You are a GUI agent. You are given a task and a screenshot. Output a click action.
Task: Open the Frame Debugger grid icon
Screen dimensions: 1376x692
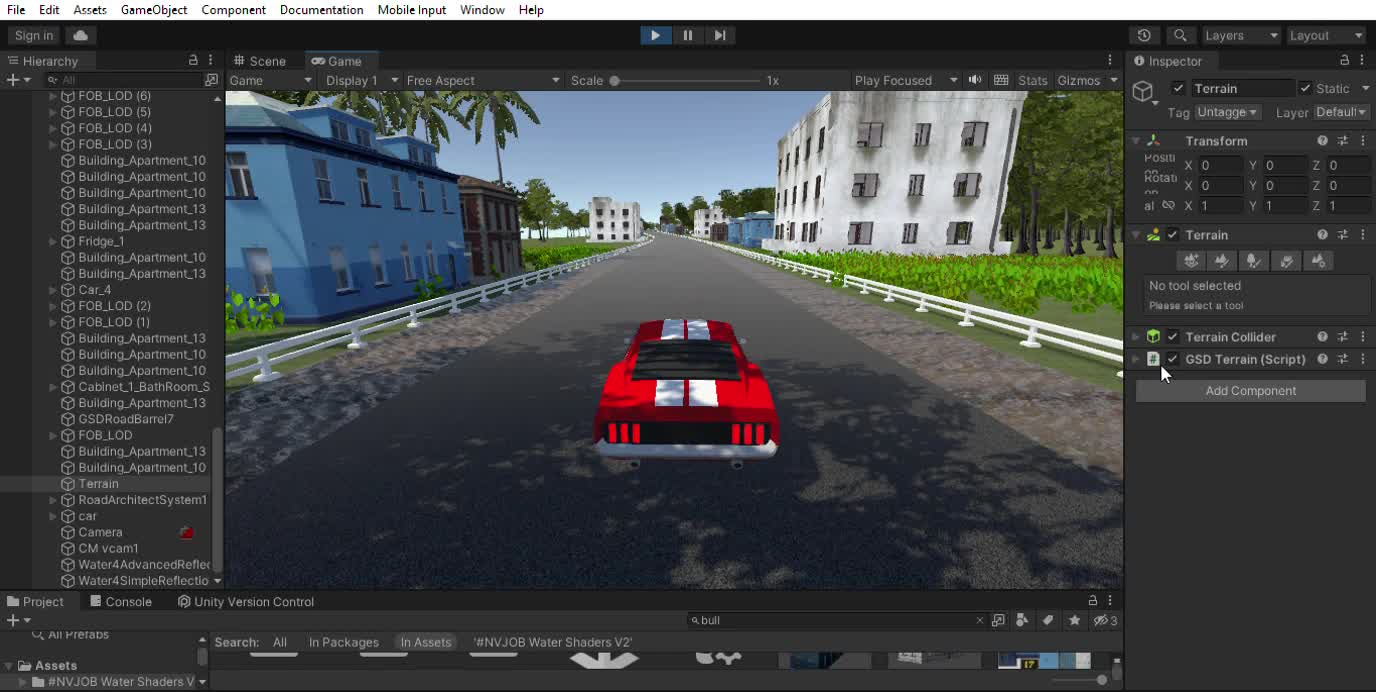coord(1000,80)
